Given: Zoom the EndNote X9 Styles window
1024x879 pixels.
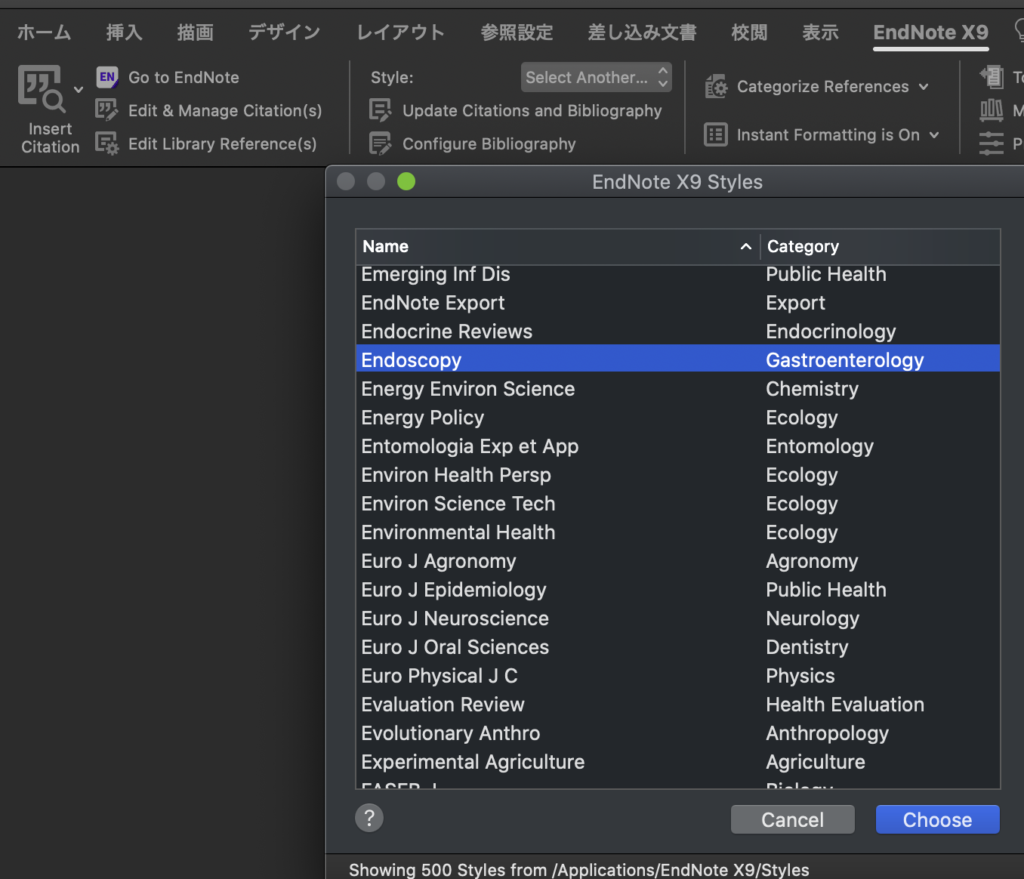Looking at the screenshot, I should click(406, 182).
